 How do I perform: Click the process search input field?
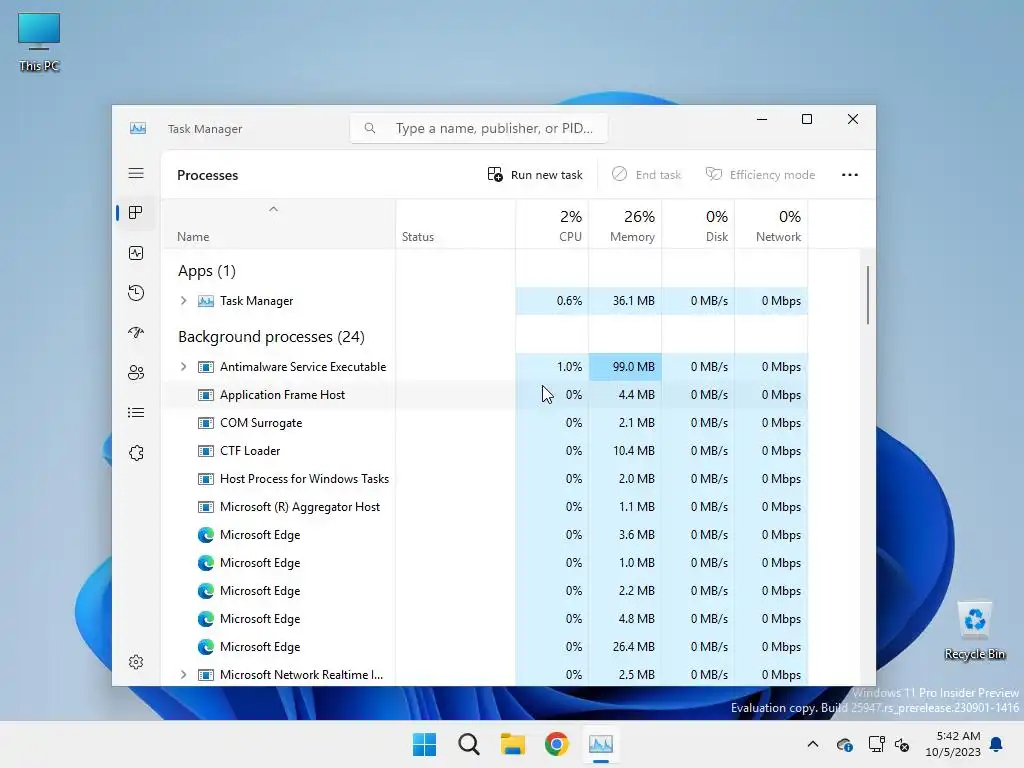pos(479,128)
